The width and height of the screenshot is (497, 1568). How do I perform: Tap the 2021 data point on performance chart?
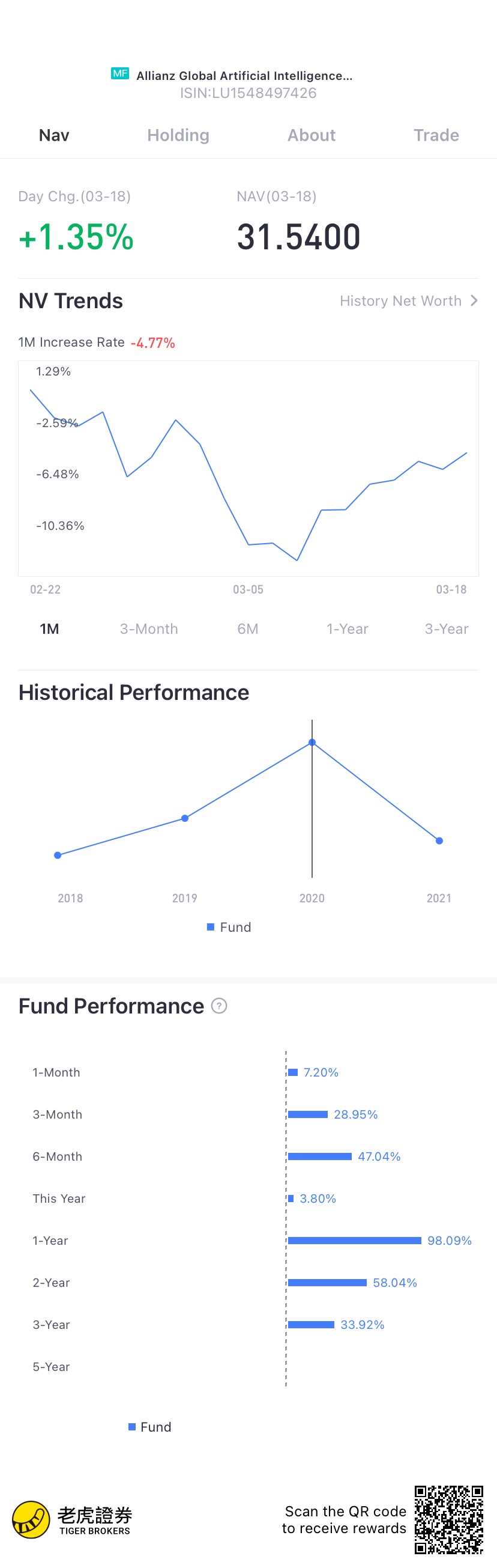(x=439, y=840)
